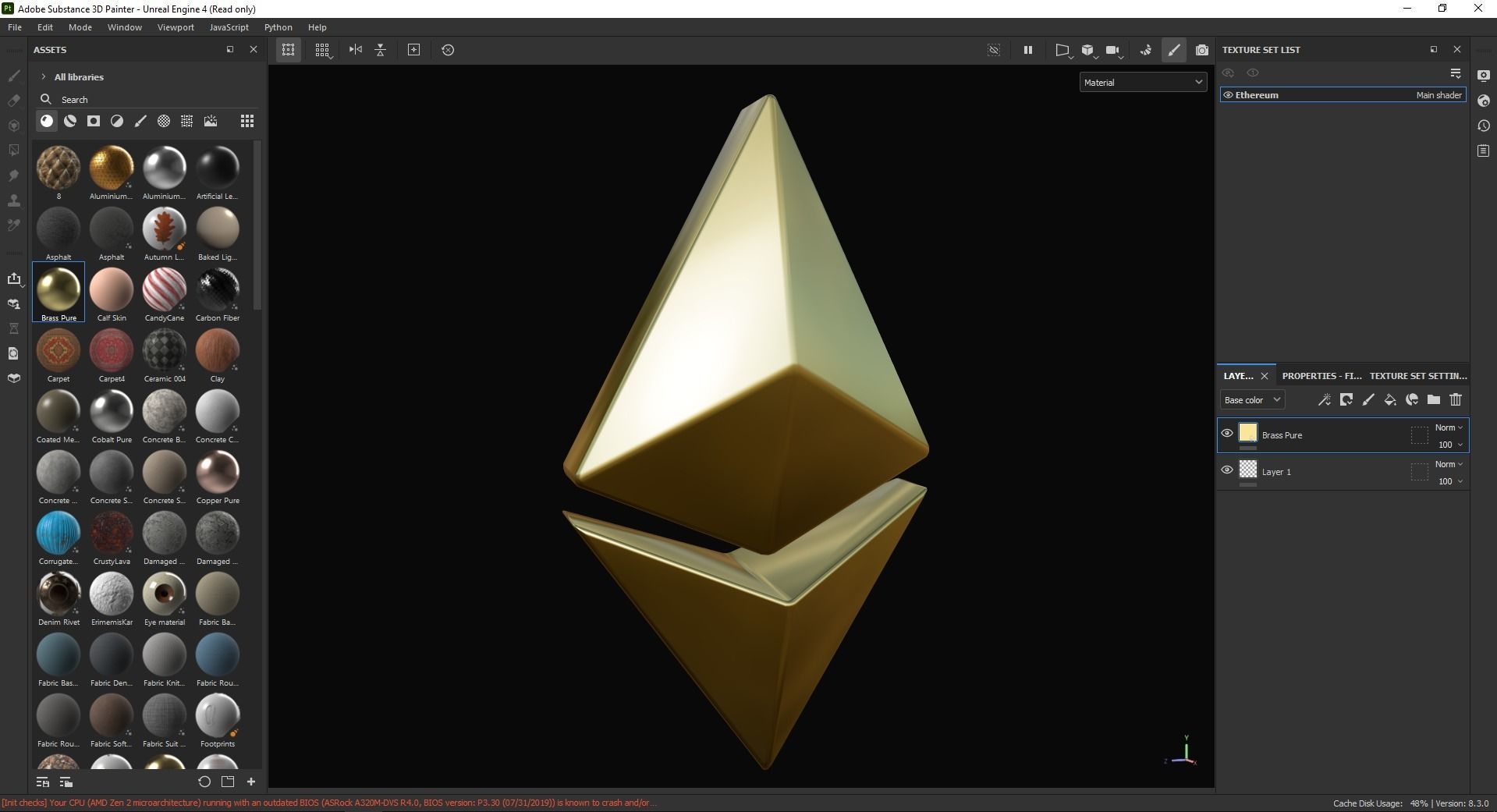Switch to the Properties - Fill tab

click(1321, 376)
